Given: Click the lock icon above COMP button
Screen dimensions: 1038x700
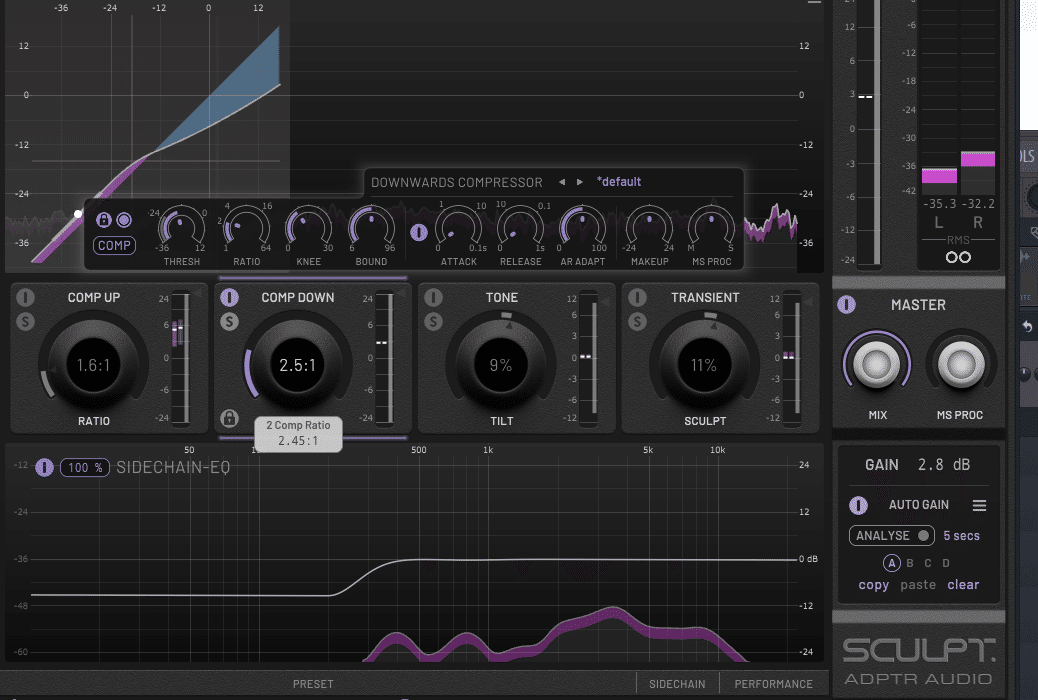Looking at the screenshot, I should (103, 220).
